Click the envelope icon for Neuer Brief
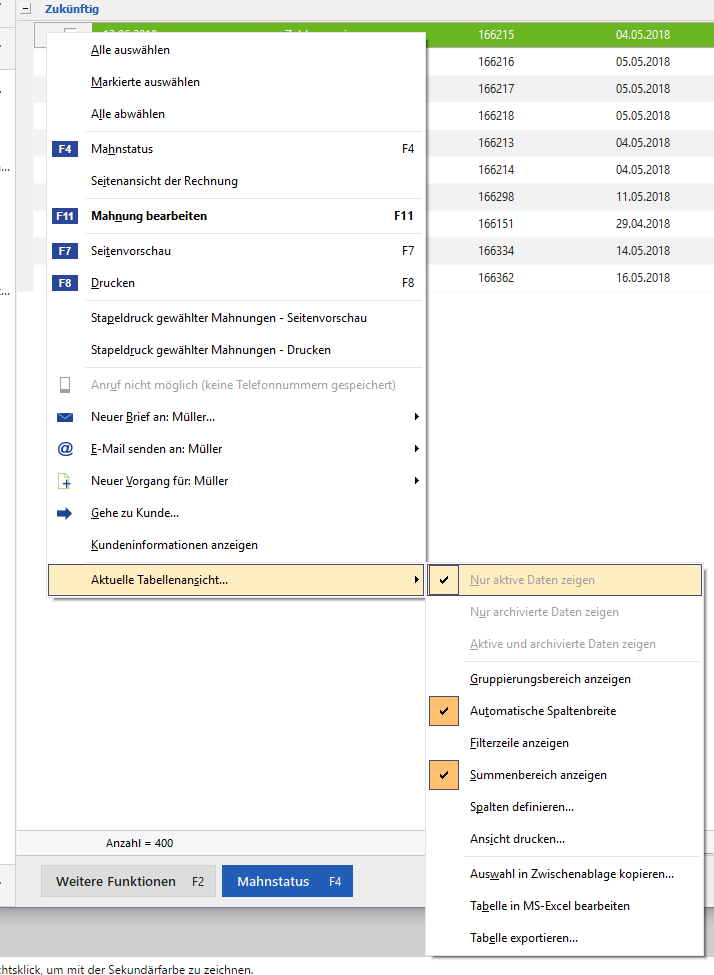714x975 pixels. coord(65,417)
